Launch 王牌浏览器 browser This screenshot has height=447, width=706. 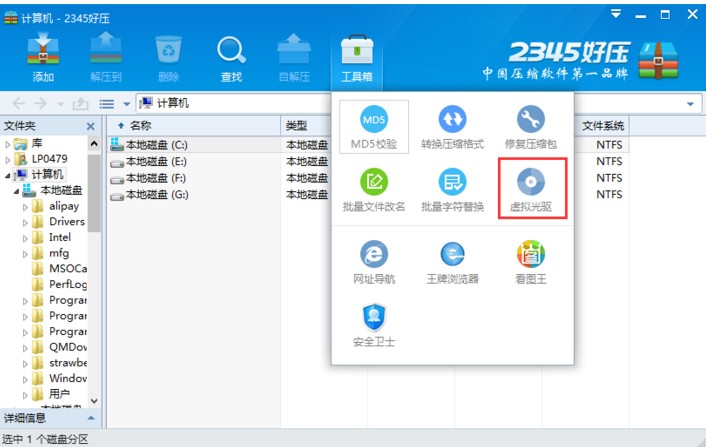point(453,262)
